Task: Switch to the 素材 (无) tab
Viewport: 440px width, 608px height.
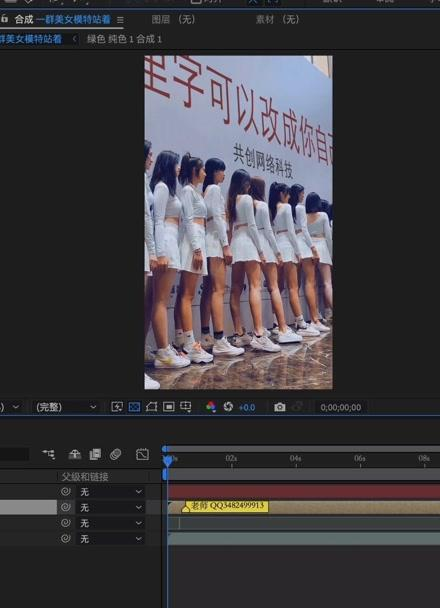Action: click(277, 19)
